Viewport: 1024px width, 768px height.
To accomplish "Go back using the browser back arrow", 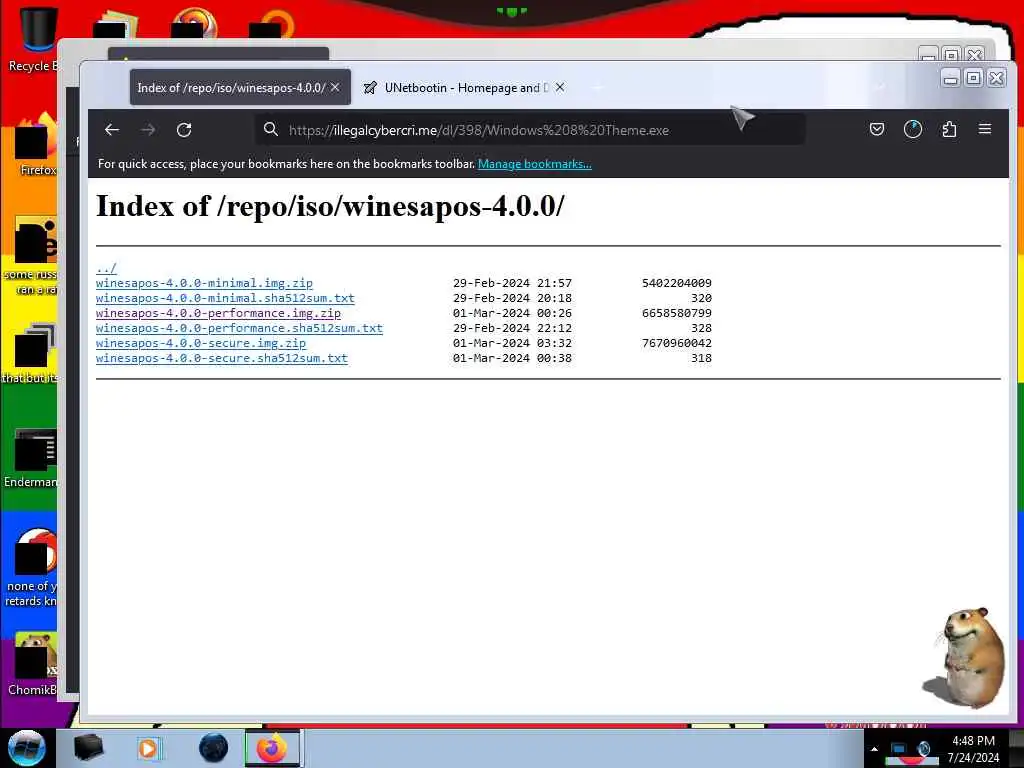I will click(112, 130).
